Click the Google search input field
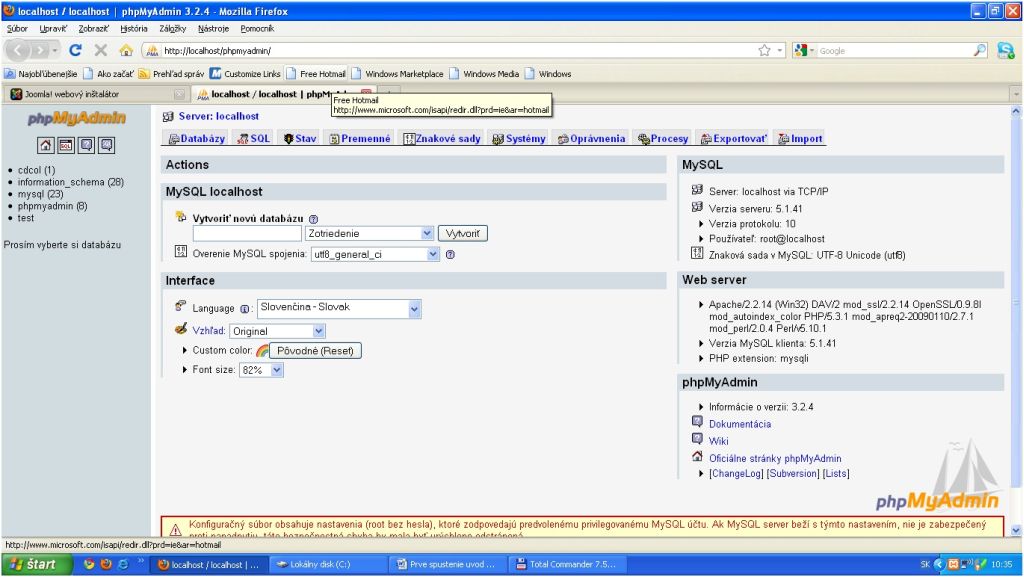 click(x=894, y=50)
